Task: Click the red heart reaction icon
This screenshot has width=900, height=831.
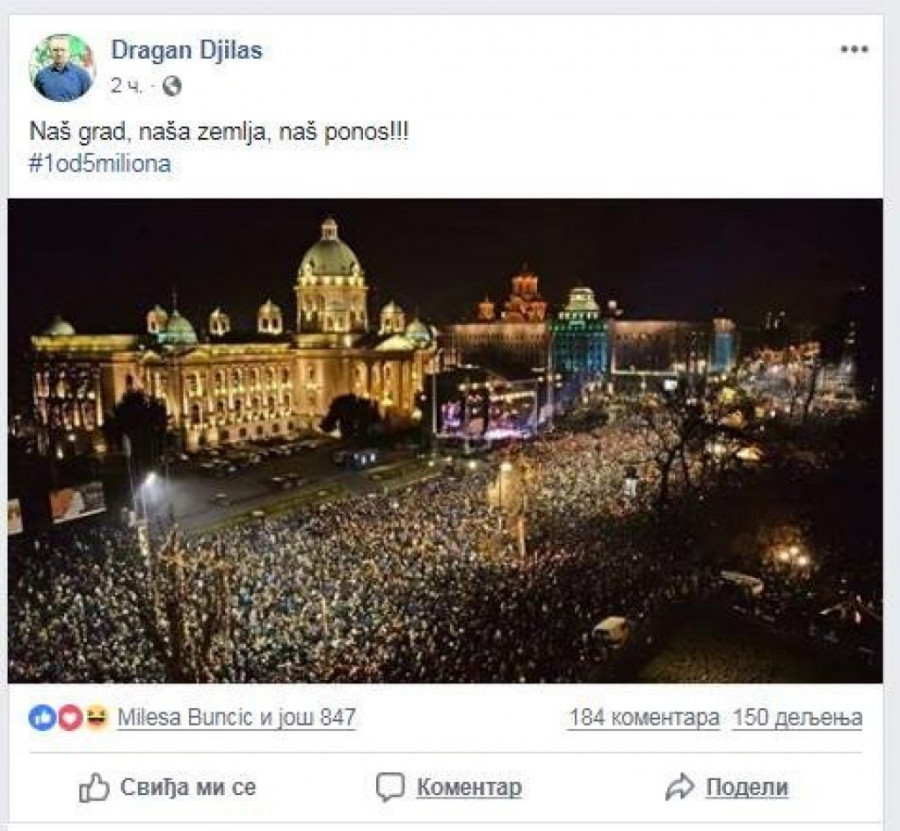Action: click(69, 717)
